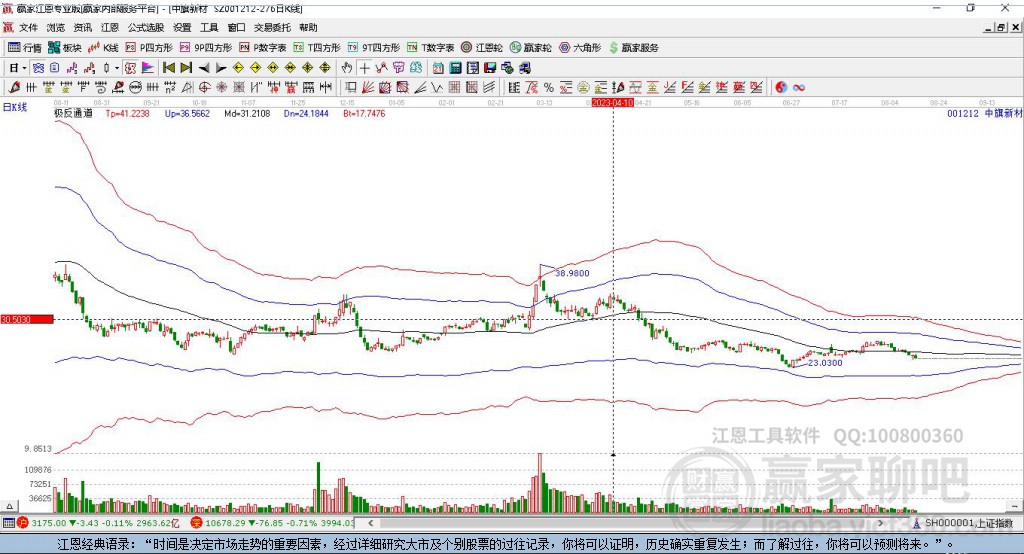1024x554 pixels.
Task: Click the black right arrow icon
Action: 221,68
